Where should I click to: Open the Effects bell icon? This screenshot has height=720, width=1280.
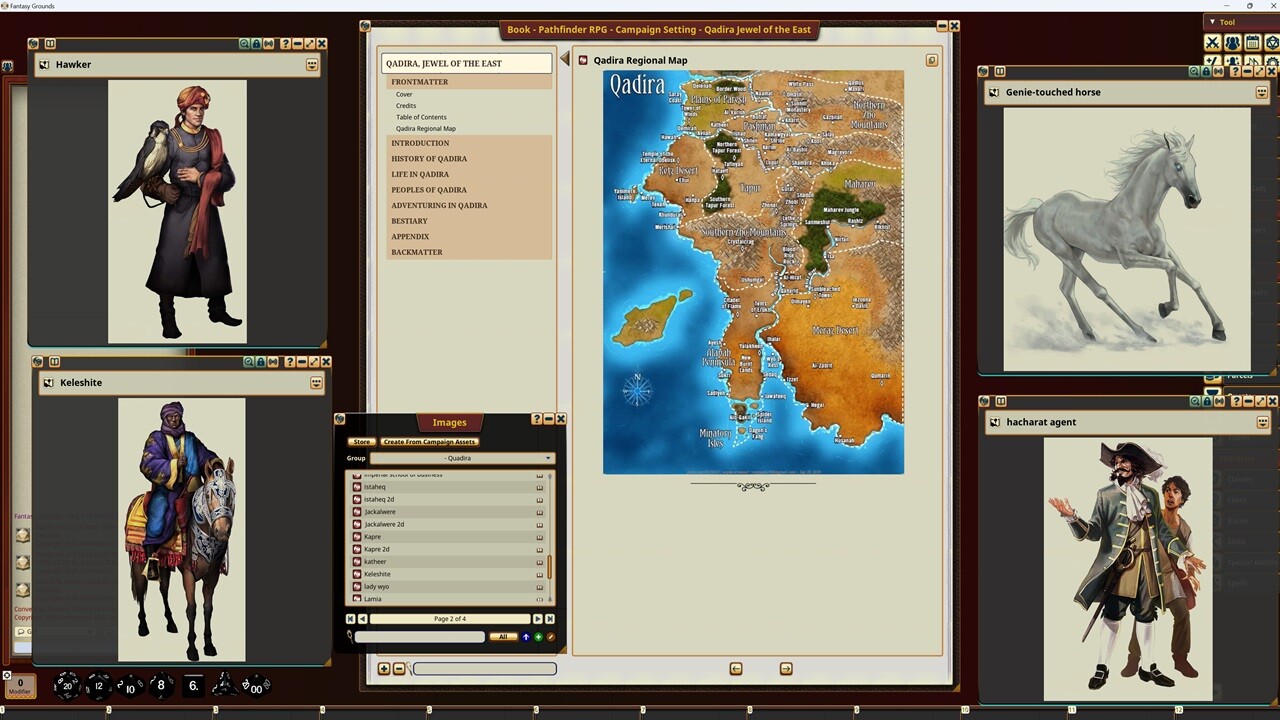coord(1232,61)
